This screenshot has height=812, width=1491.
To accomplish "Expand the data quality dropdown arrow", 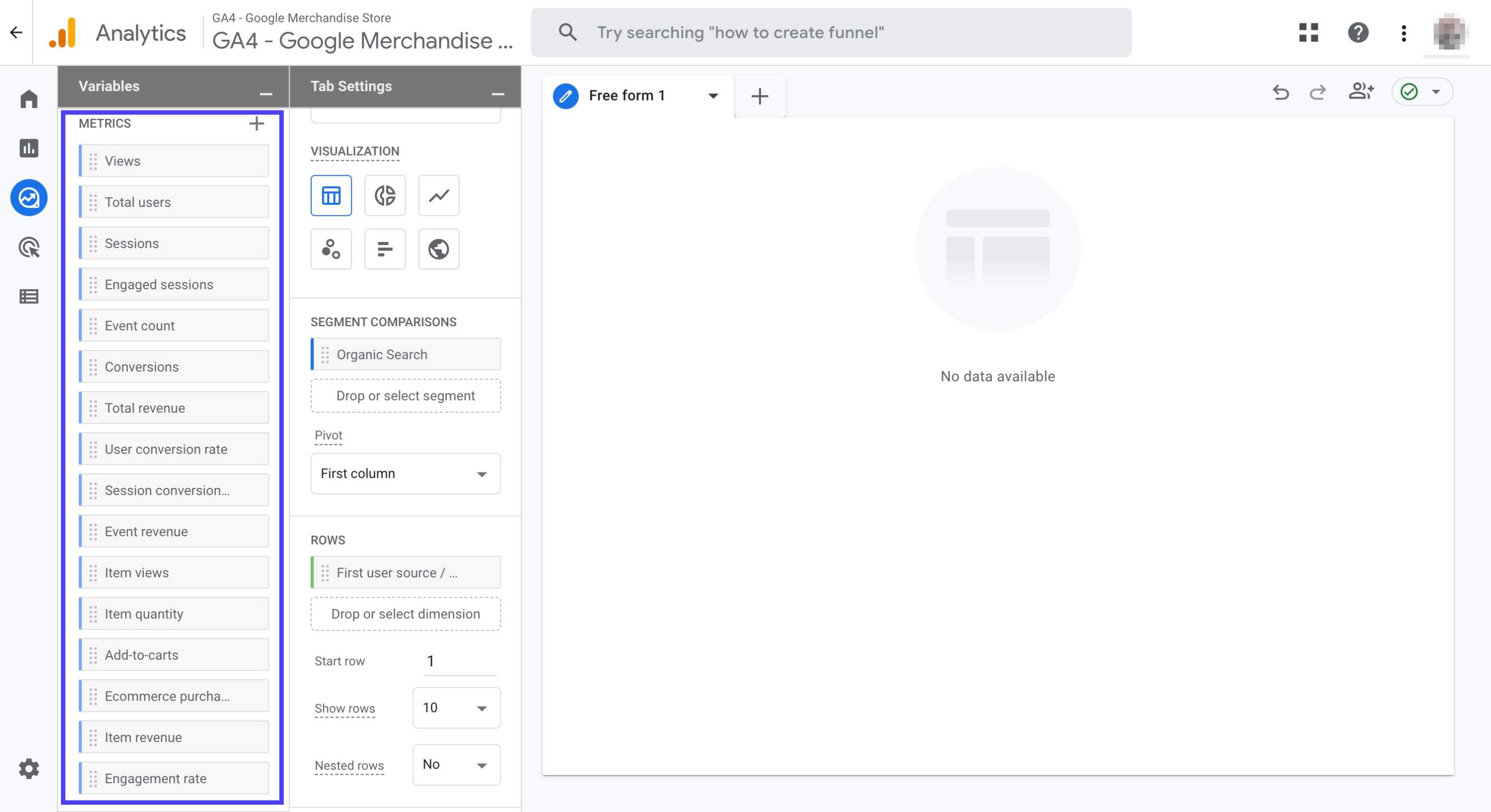I will pyautogui.click(x=1436, y=92).
